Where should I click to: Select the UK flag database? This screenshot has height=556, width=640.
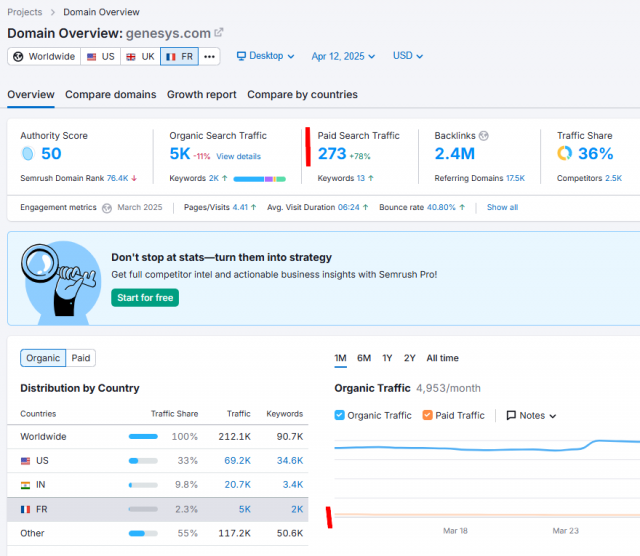pos(140,56)
